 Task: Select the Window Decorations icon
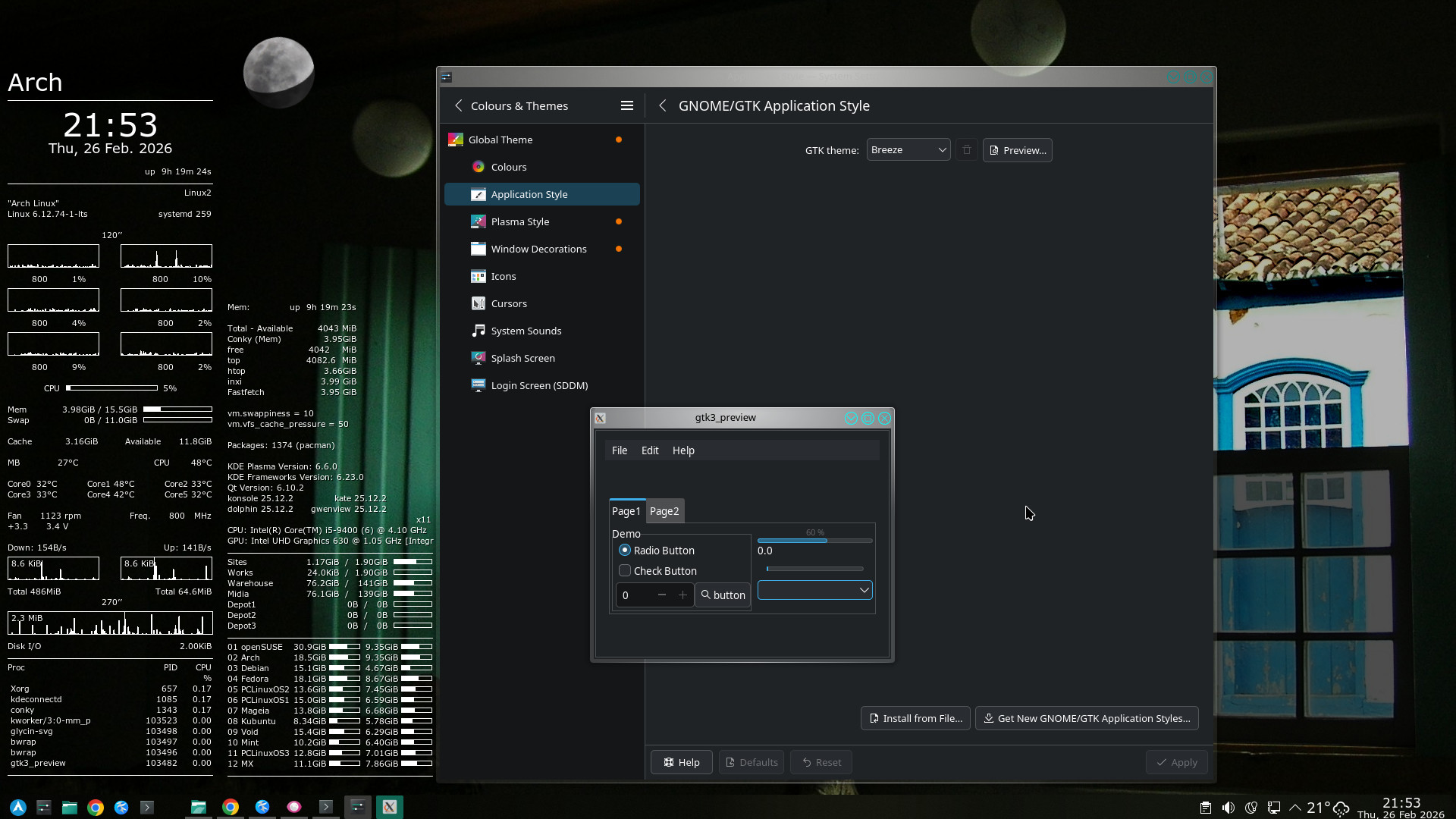coord(478,249)
